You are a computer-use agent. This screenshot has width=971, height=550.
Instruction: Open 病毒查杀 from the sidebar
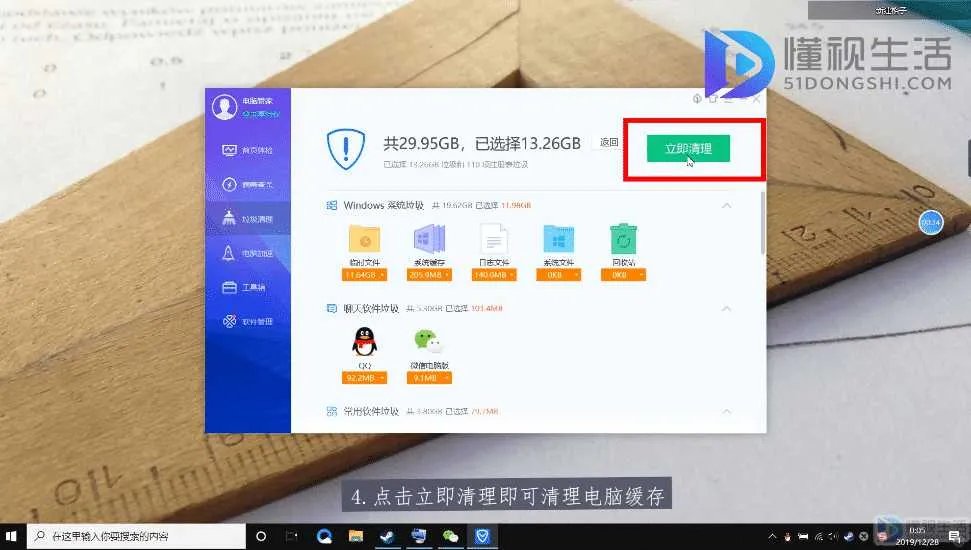[x=248, y=185]
